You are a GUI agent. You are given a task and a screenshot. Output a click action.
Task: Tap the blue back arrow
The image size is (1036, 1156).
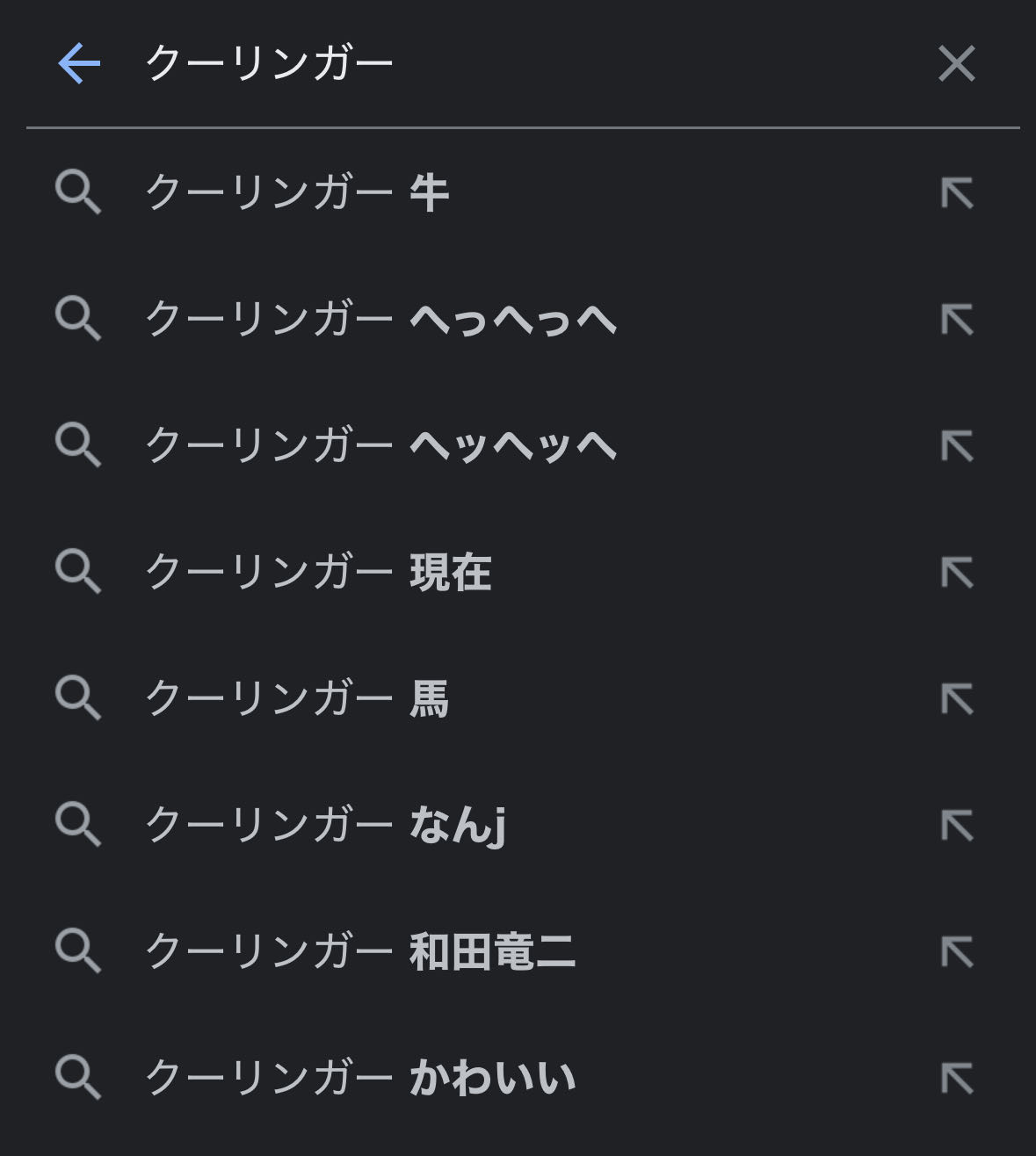point(79,64)
